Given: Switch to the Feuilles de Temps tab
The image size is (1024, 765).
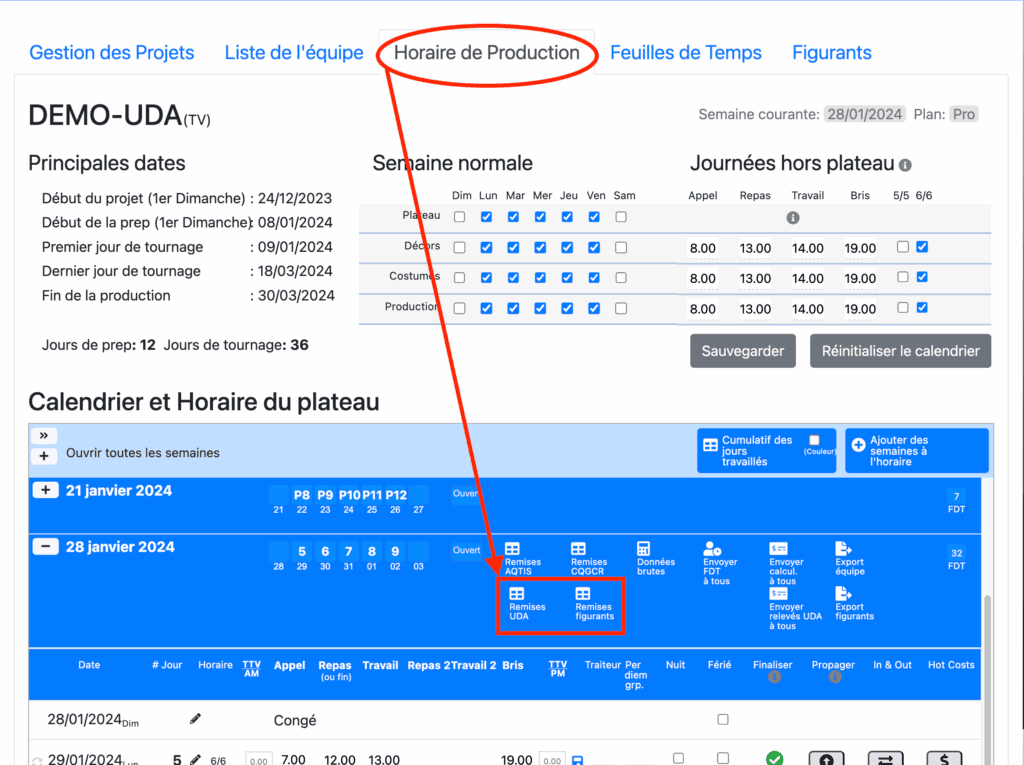Looking at the screenshot, I should [x=685, y=53].
